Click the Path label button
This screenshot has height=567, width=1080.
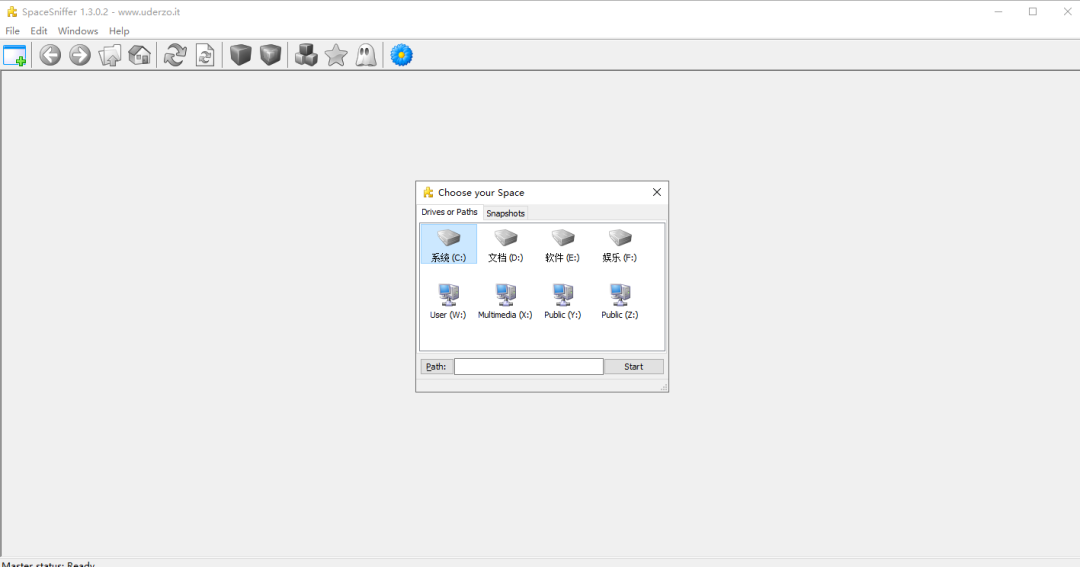point(436,367)
